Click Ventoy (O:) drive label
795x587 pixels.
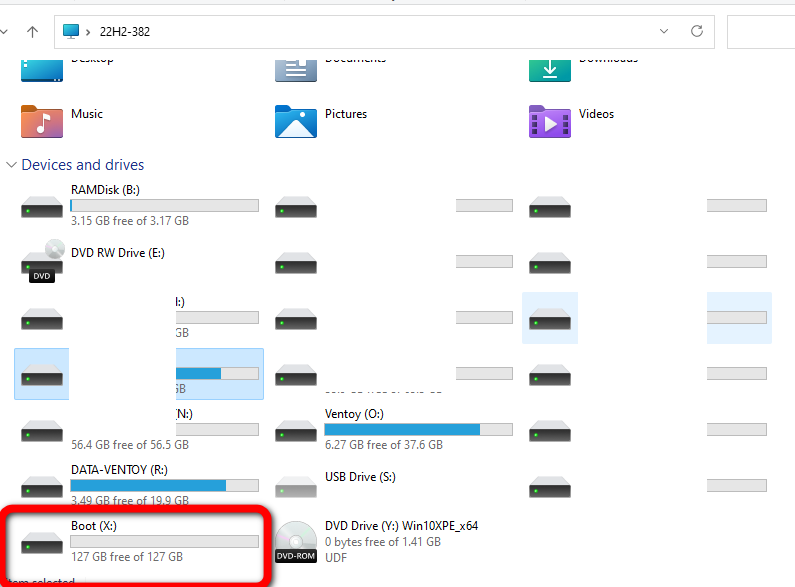tap(354, 414)
